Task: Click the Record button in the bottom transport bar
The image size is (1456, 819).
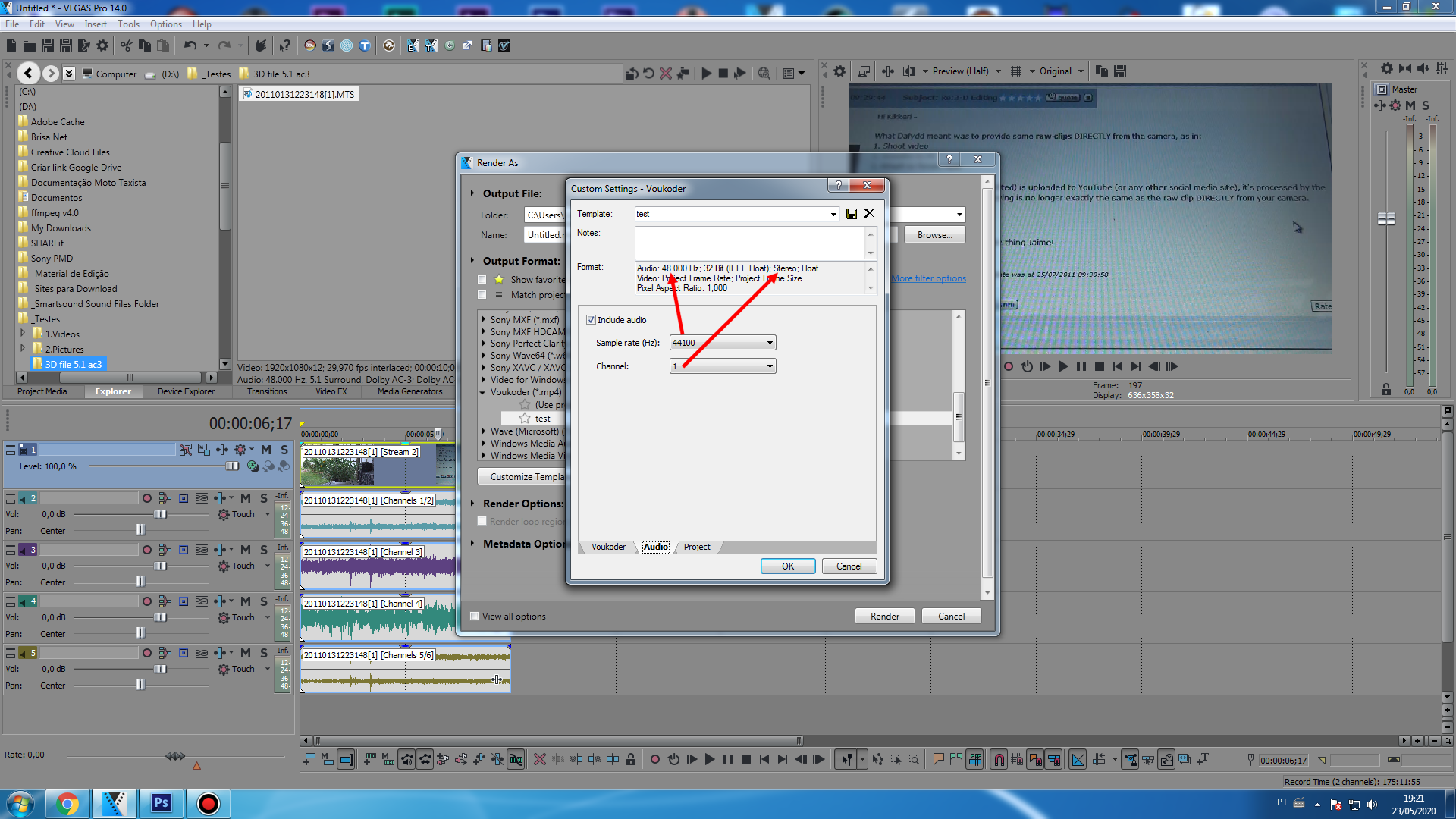Action: [x=655, y=759]
